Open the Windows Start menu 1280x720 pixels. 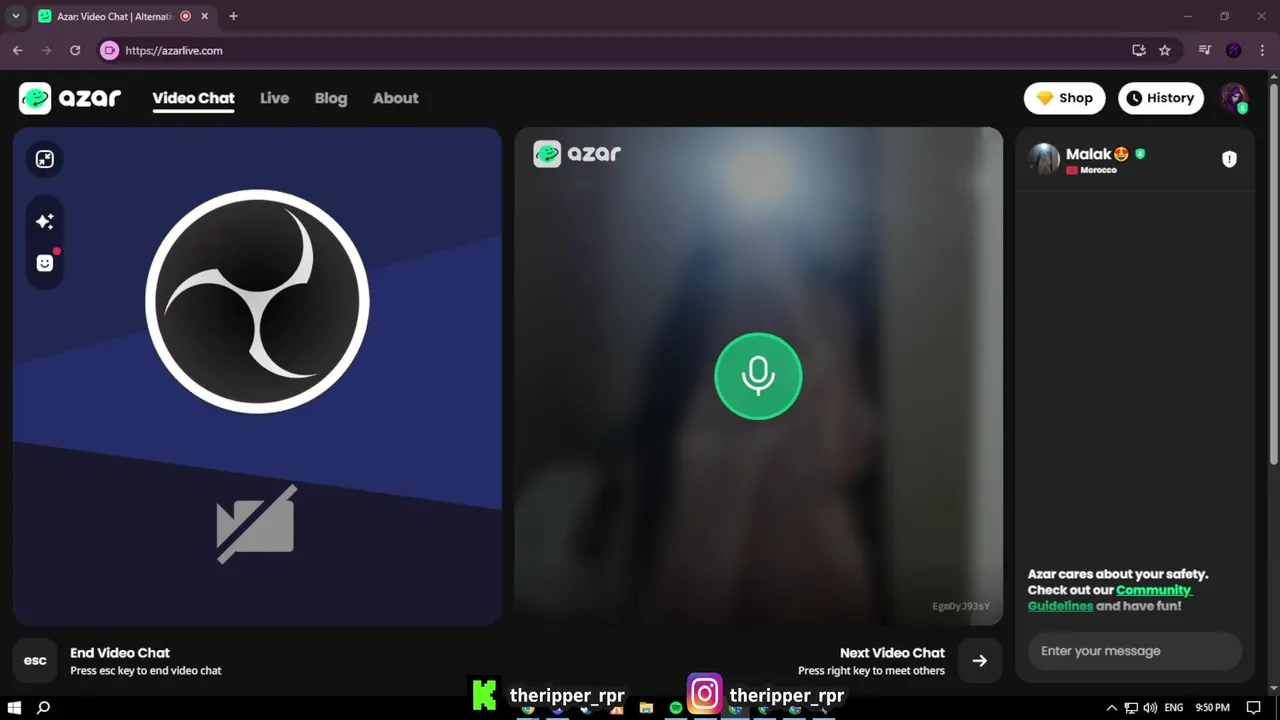tap(14, 707)
